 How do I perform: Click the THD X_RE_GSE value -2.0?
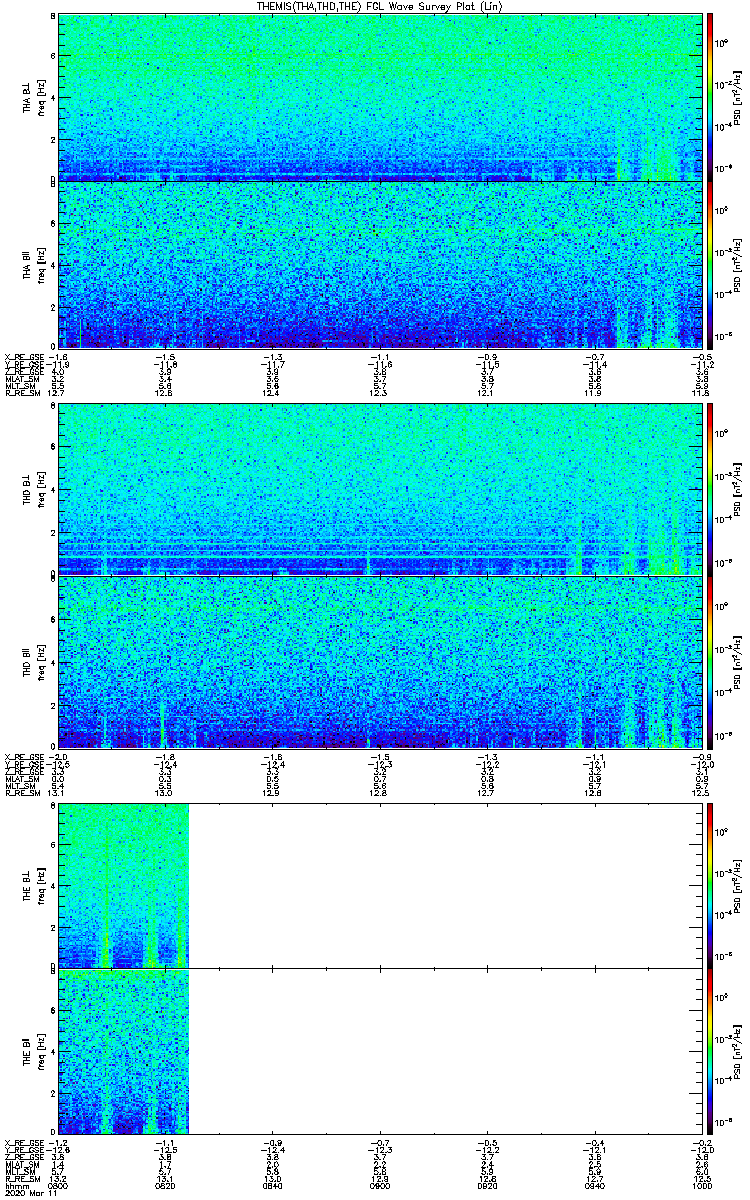pyautogui.click(x=58, y=755)
